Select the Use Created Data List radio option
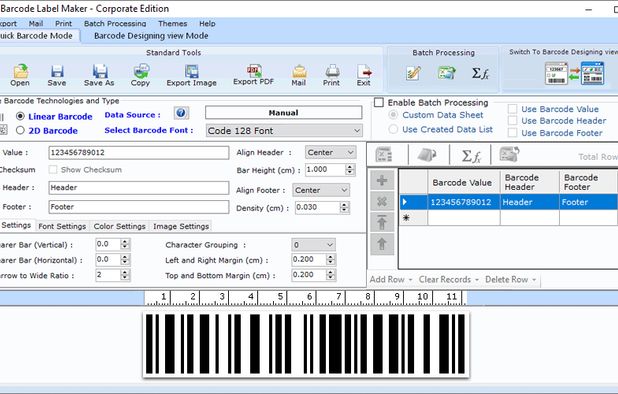The height and width of the screenshot is (394, 618). [x=393, y=129]
